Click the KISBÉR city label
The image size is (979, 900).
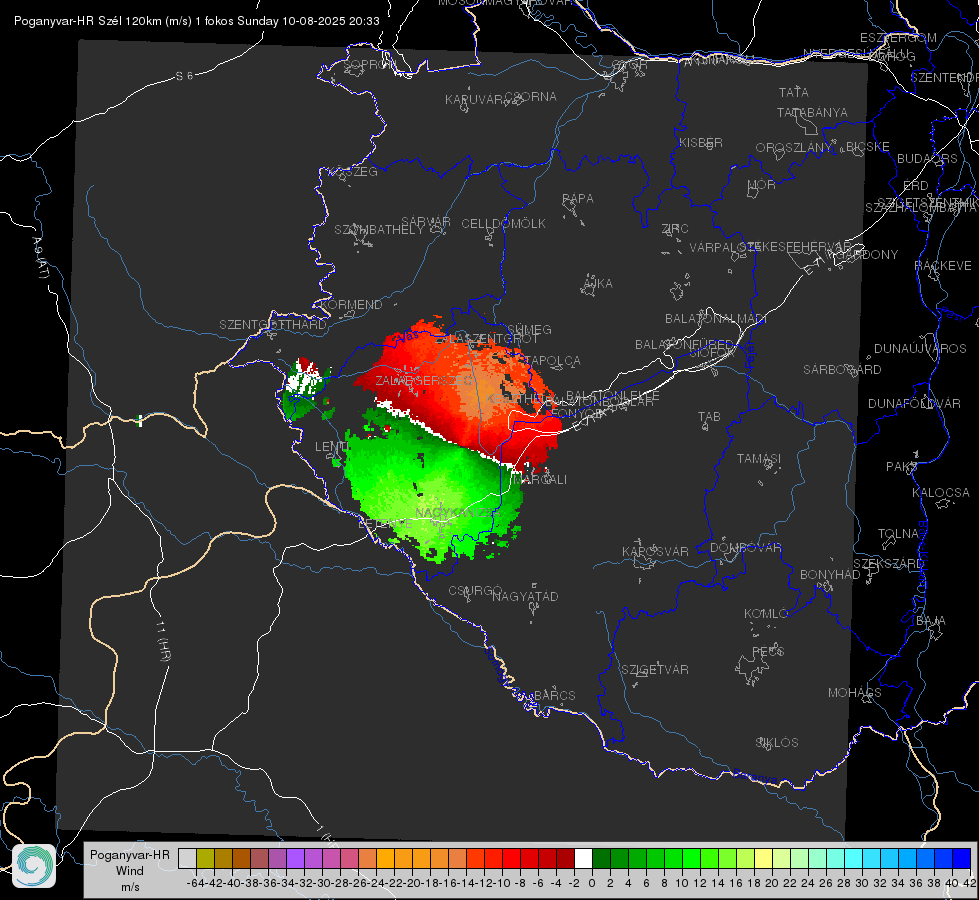pyautogui.click(x=701, y=142)
